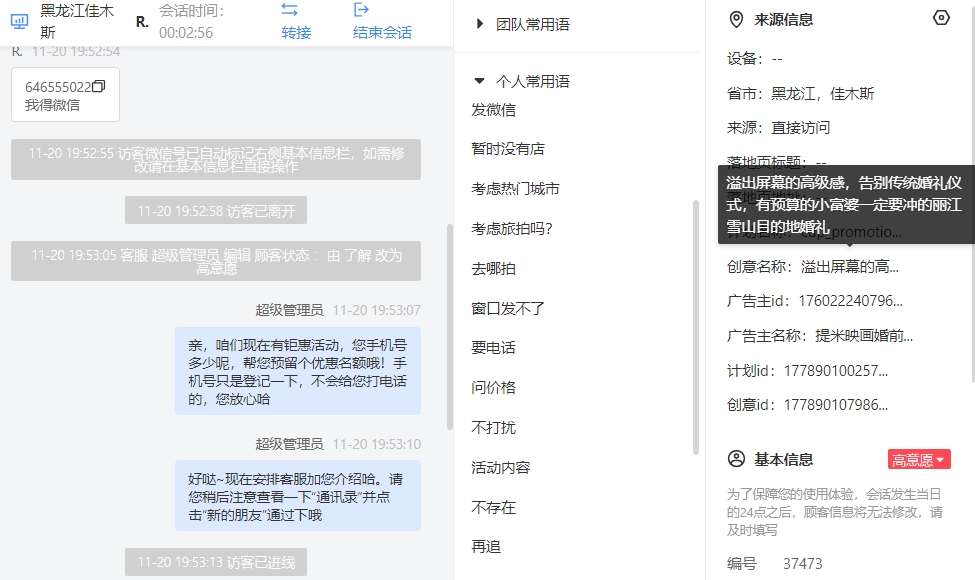
Task: Select the quick phrase 要电话
Action: coord(494,348)
